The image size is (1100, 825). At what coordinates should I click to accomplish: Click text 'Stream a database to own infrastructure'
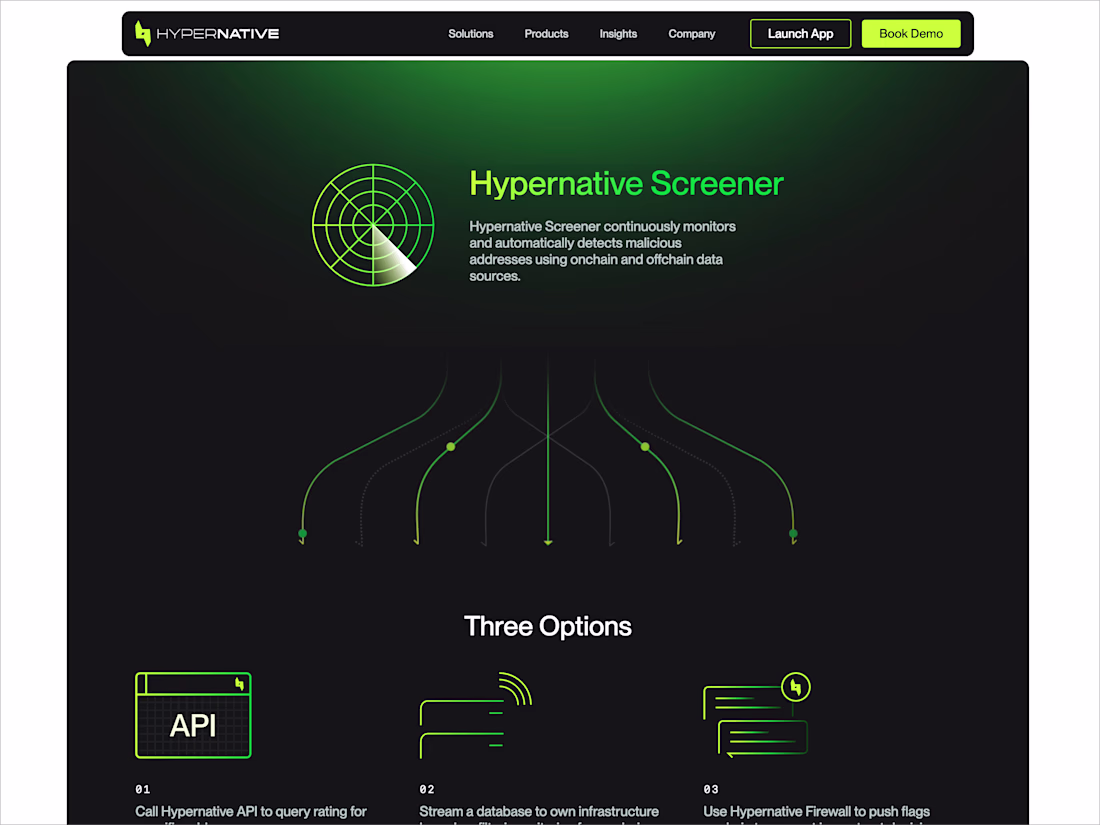pyautogui.click(x=539, y=812)
